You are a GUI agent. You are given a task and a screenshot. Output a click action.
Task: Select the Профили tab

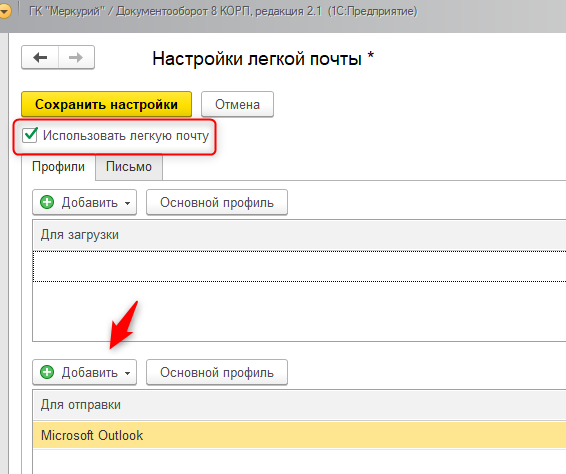click(58, 167)
